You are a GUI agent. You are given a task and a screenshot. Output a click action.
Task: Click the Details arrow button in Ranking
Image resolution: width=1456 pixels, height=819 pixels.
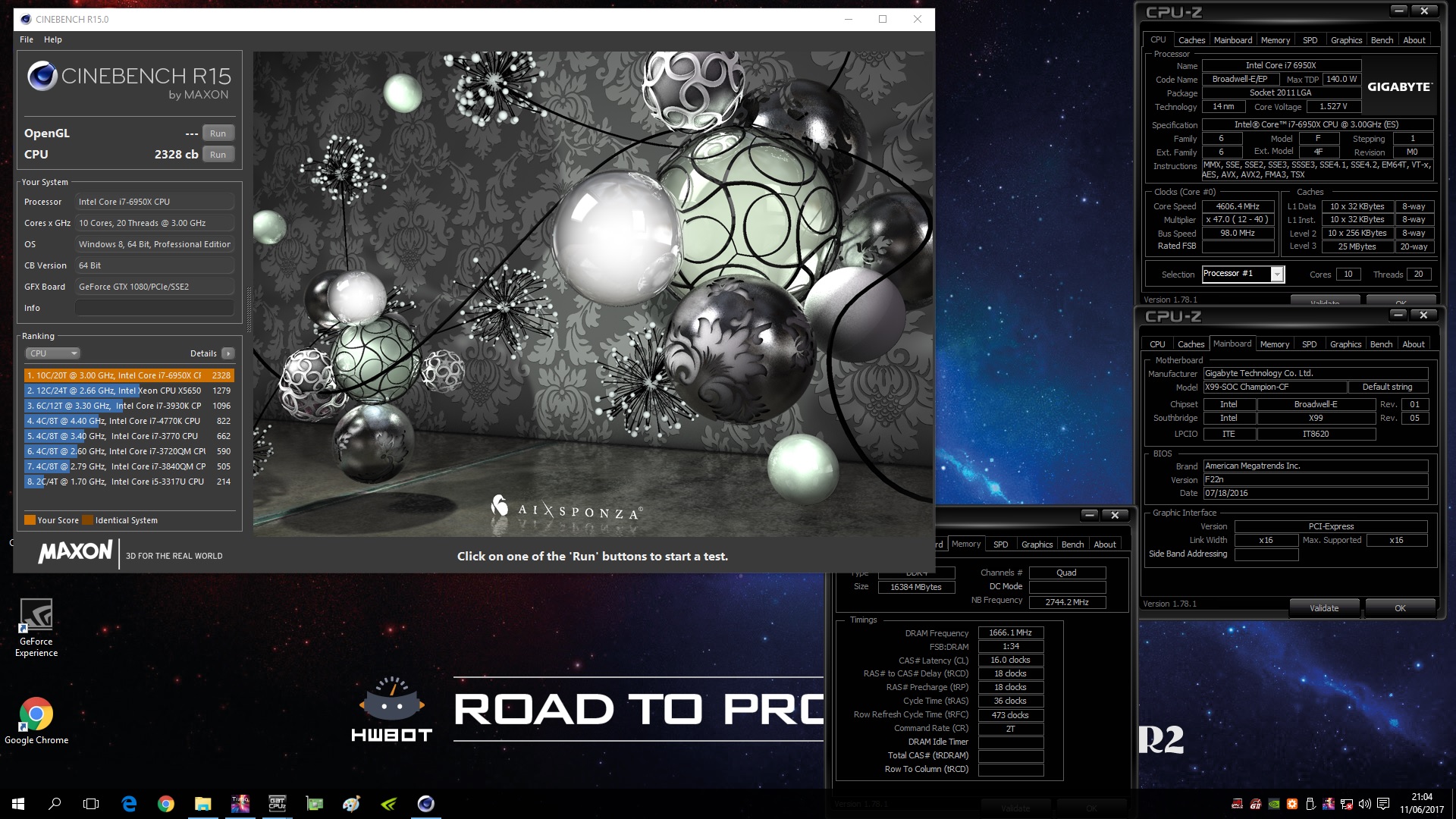(228, 353)
